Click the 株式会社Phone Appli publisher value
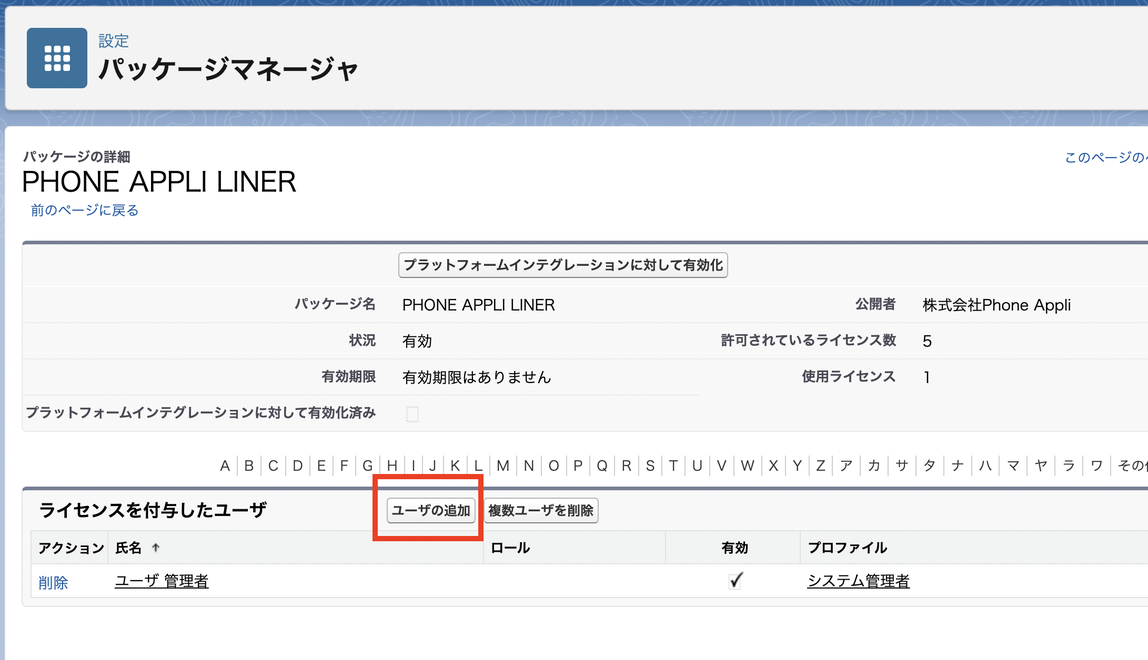 (996, 305)
